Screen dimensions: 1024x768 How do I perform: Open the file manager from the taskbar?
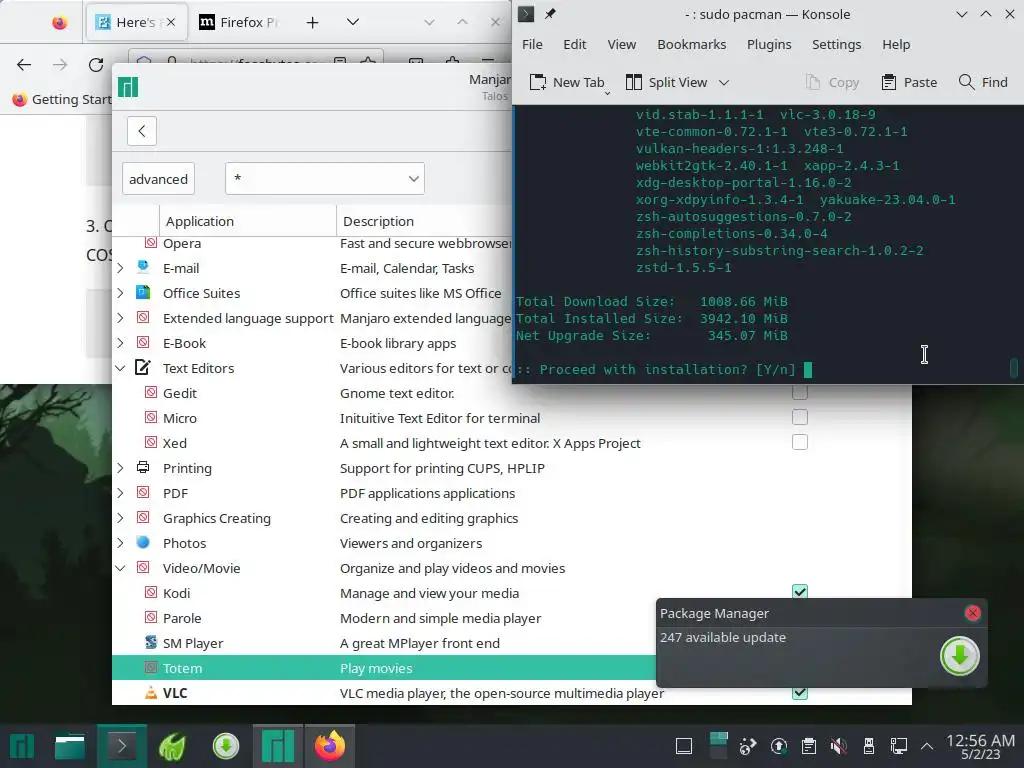tap(70, 746)
